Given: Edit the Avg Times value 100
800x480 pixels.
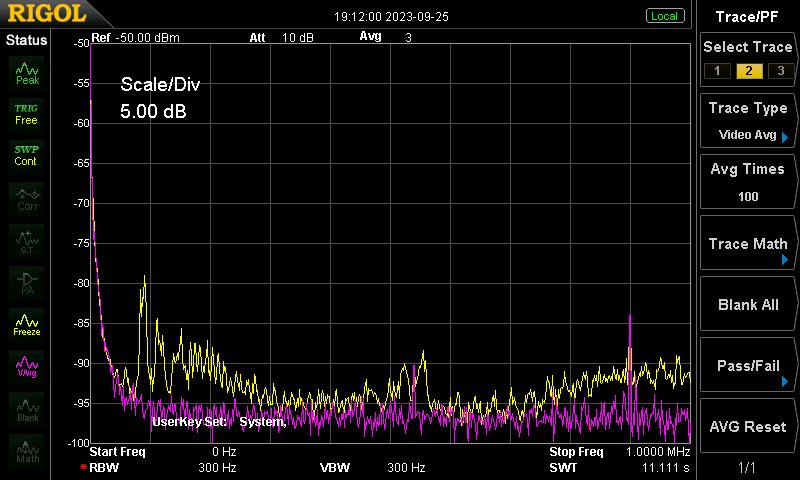Looking at the screenshot, I should pyautogui.click(x=748, y=196).
